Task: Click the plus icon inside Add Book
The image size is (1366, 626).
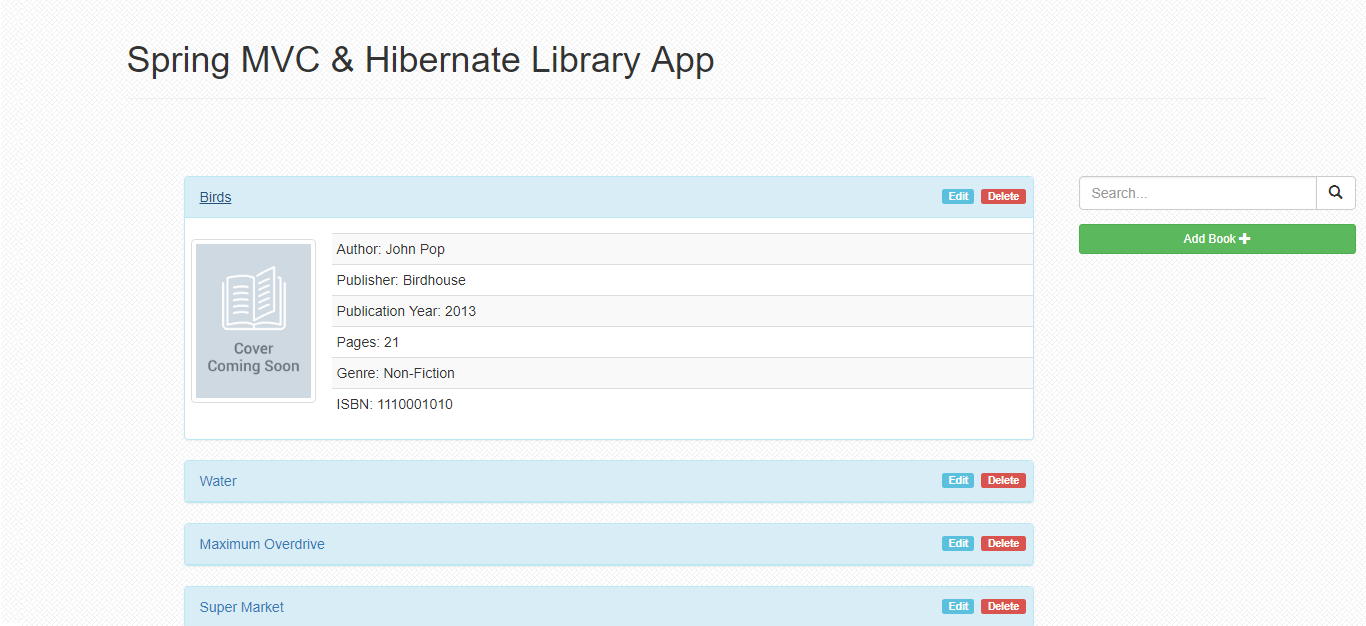Action: (1244, 238)
